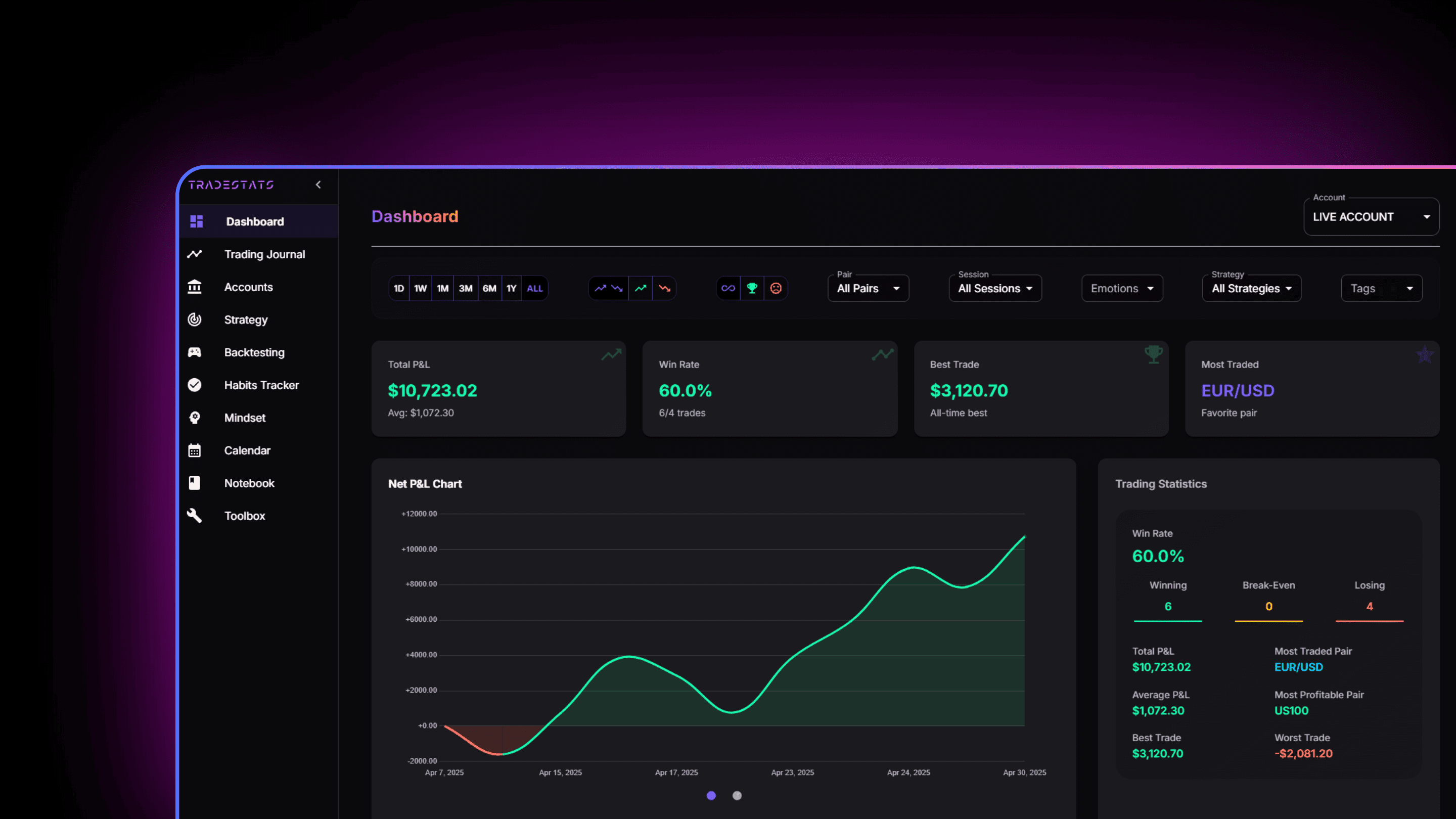Click the Winning count 6 indicator
The image size is (1456, 819).
click(1168, 606)
